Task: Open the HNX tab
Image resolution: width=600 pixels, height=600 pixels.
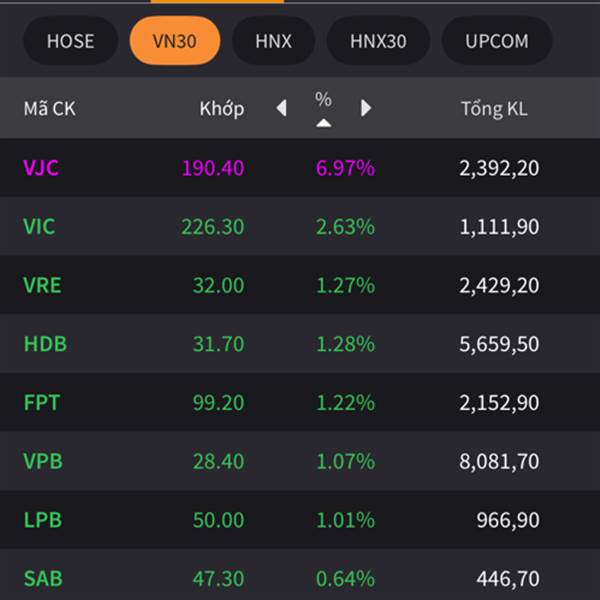Action: [273, 41]
